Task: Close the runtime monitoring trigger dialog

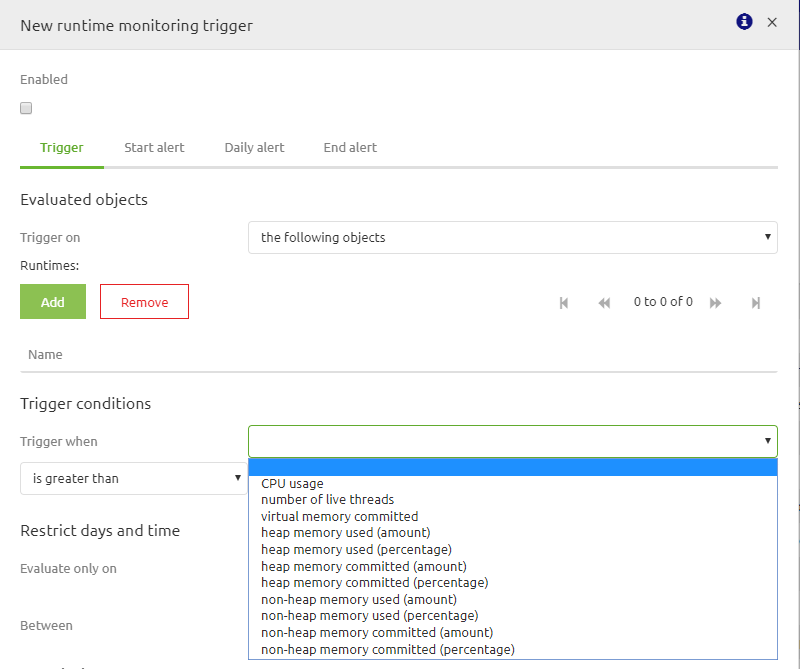Action: point(773,22)
